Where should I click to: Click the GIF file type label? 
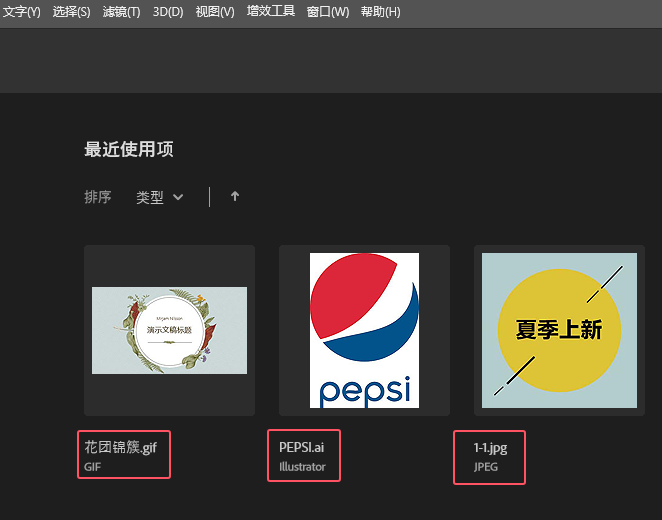(x=92, y=467)
